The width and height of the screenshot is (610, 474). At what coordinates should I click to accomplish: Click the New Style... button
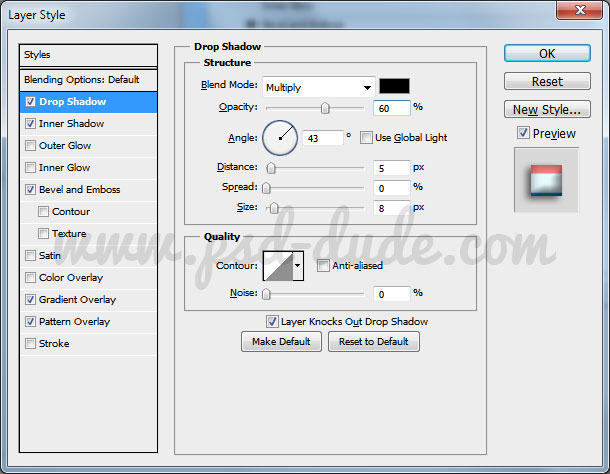click(547, 109)
